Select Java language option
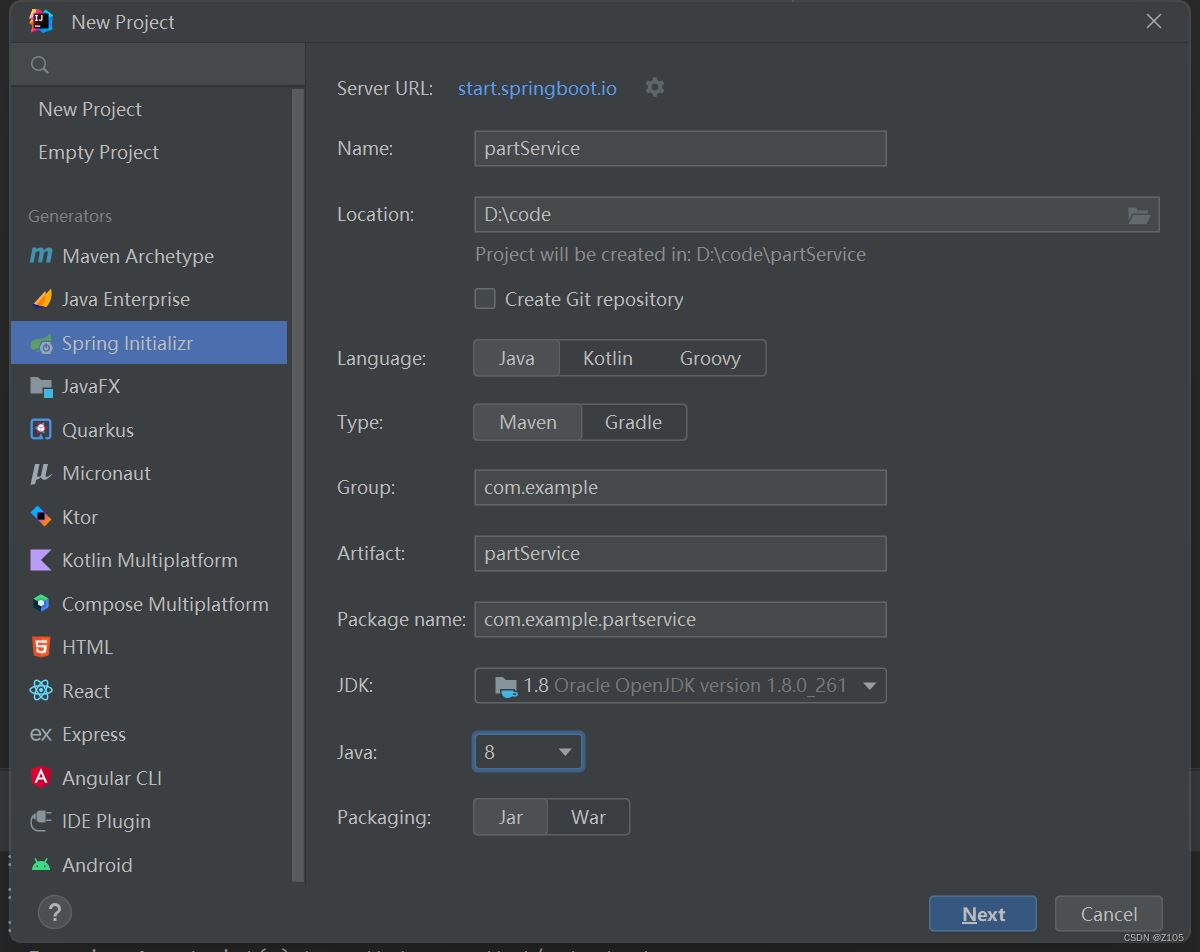The width and height of the screenshot is (1200, 952). (517, 358)
